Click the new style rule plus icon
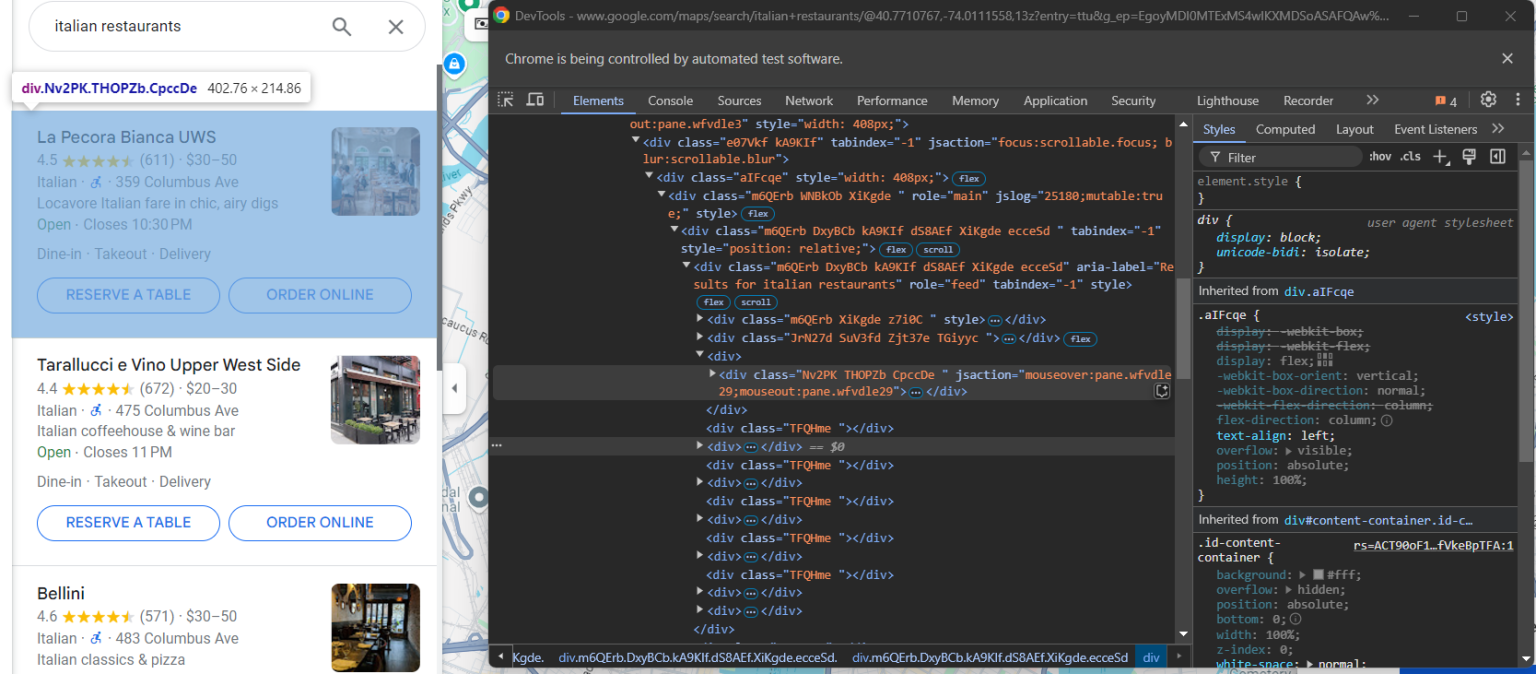Viewport: 1536px width, 674px height. click(x=1439, y=157)
